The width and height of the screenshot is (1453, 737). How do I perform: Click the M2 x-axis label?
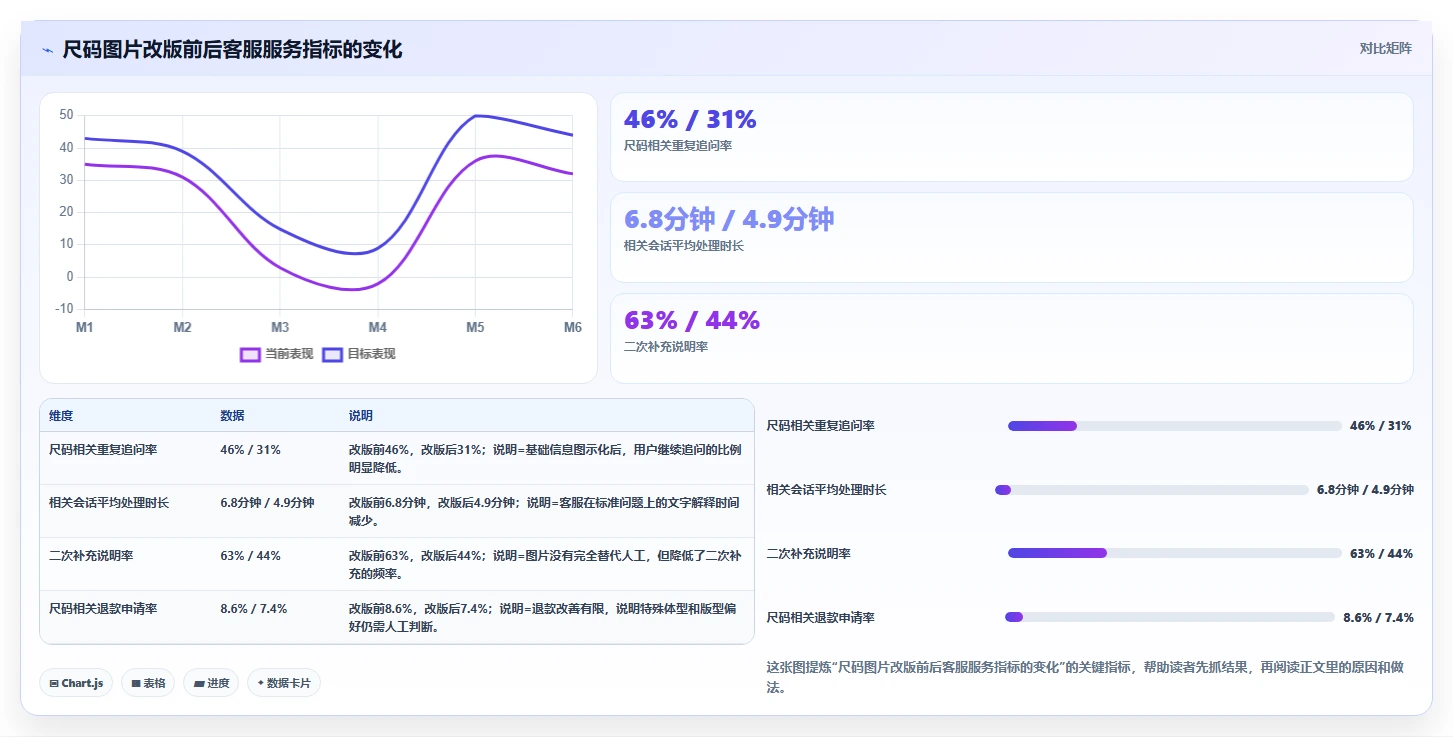coord(182,328)
